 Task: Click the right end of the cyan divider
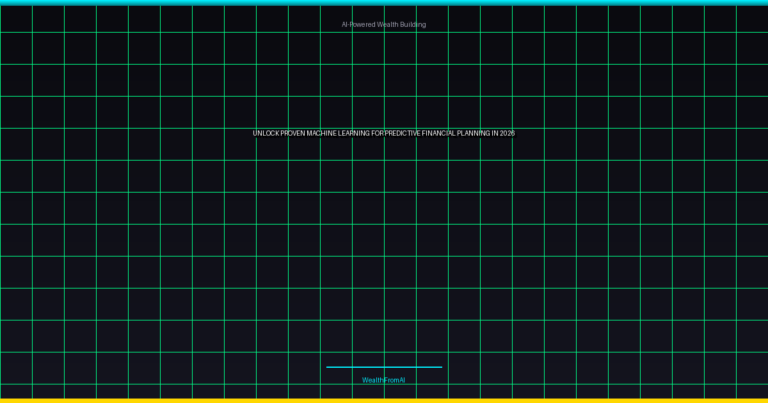click(440, 367)
